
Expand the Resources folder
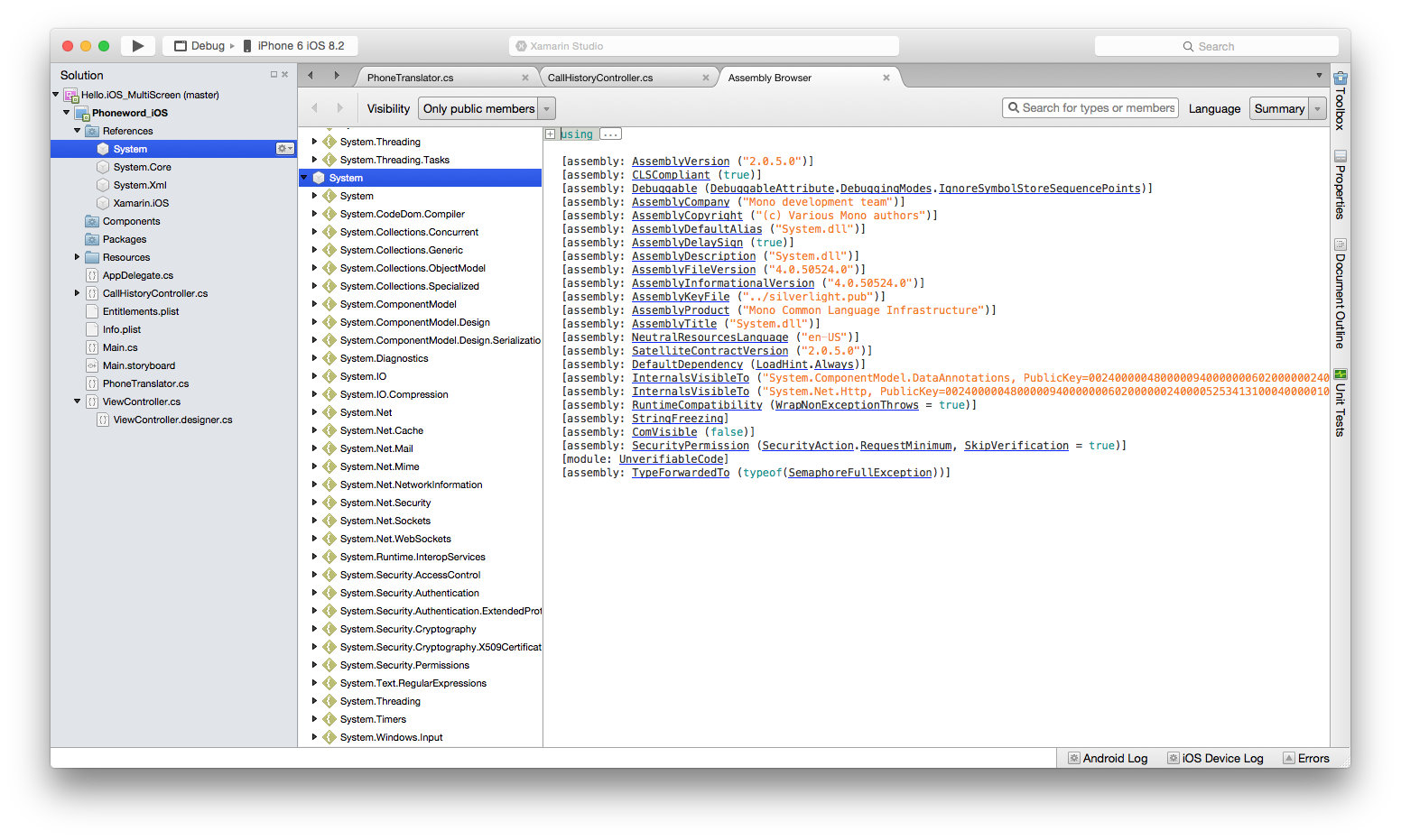[x=78, y=257]
